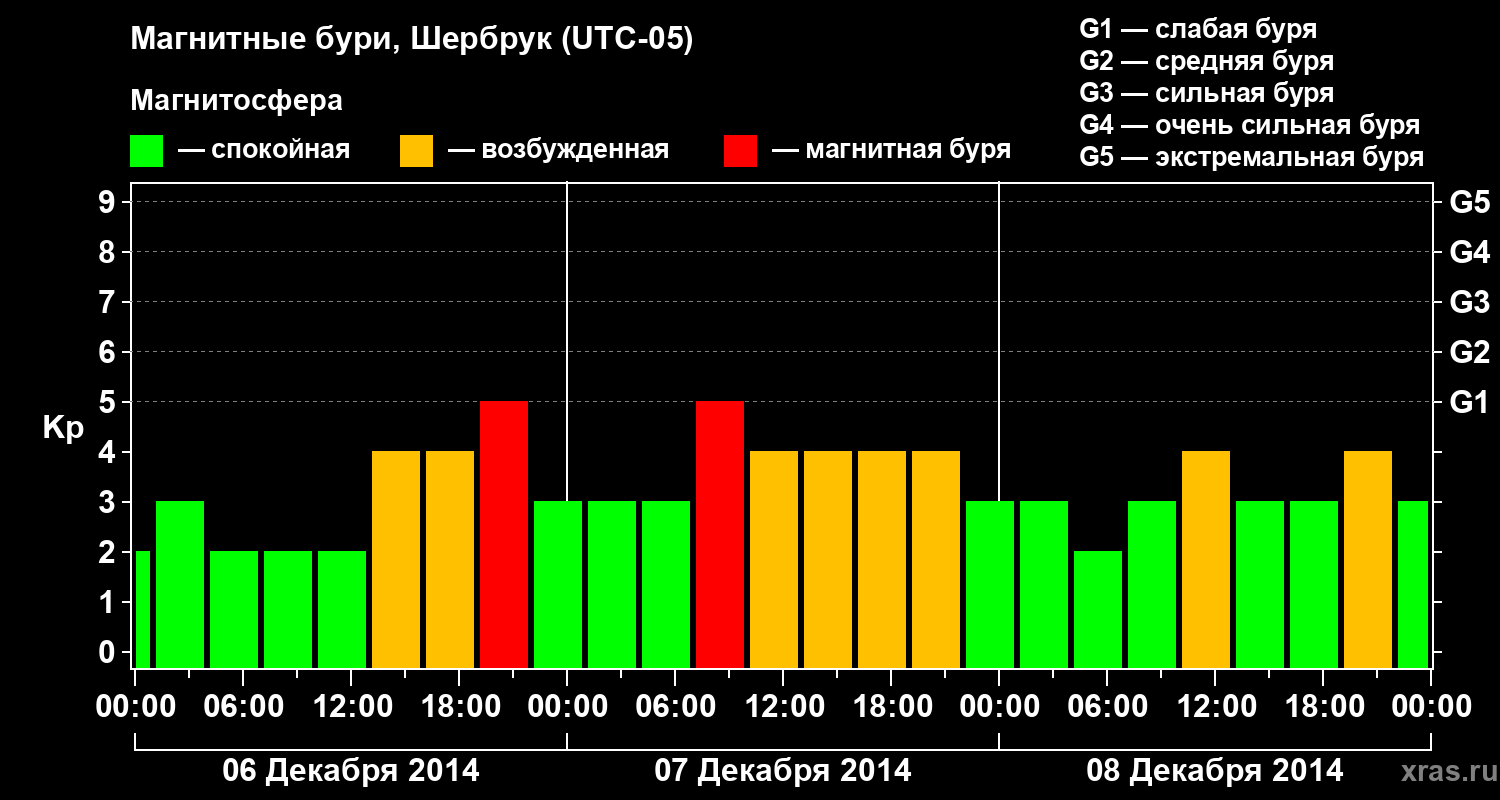
Task: Click the red 'магнитная буря' legend swatch
Action: tap(740, 151)
